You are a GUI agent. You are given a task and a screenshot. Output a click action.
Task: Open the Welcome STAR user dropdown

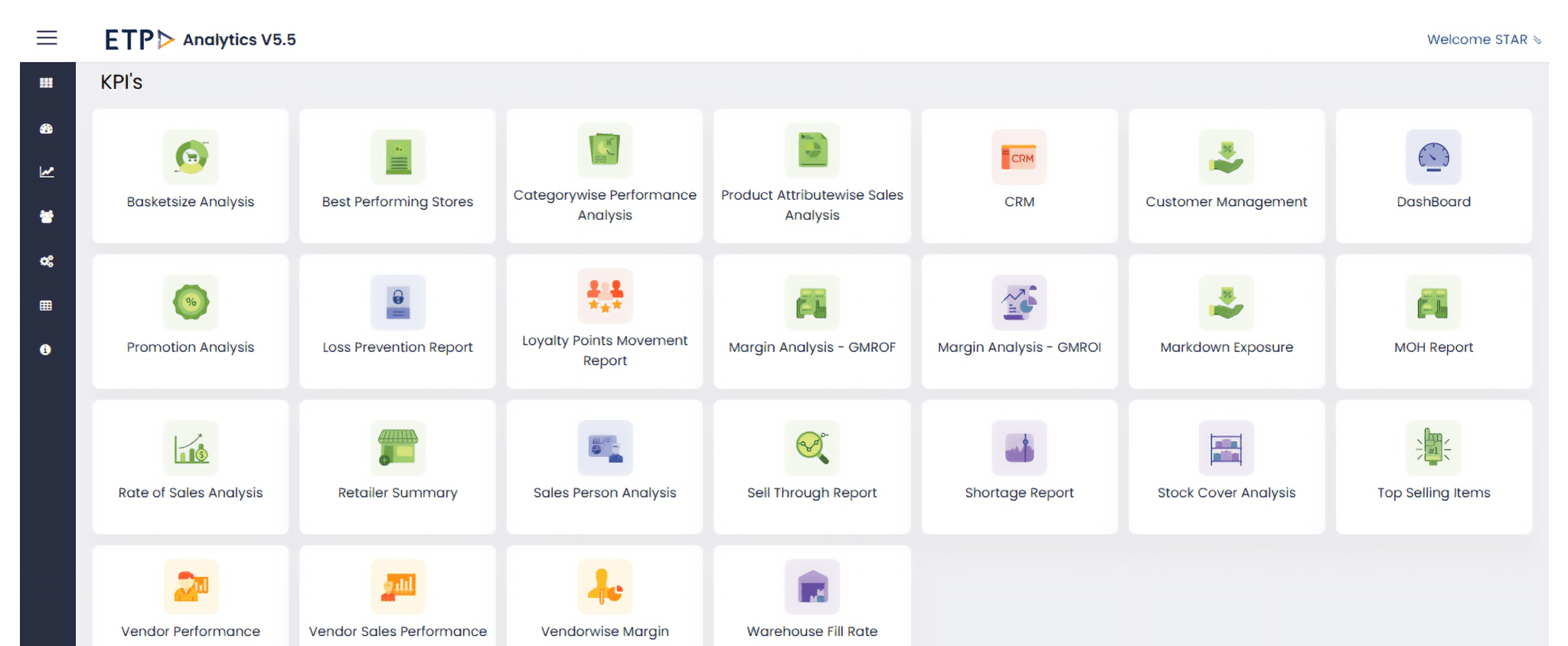[1483, 40]
